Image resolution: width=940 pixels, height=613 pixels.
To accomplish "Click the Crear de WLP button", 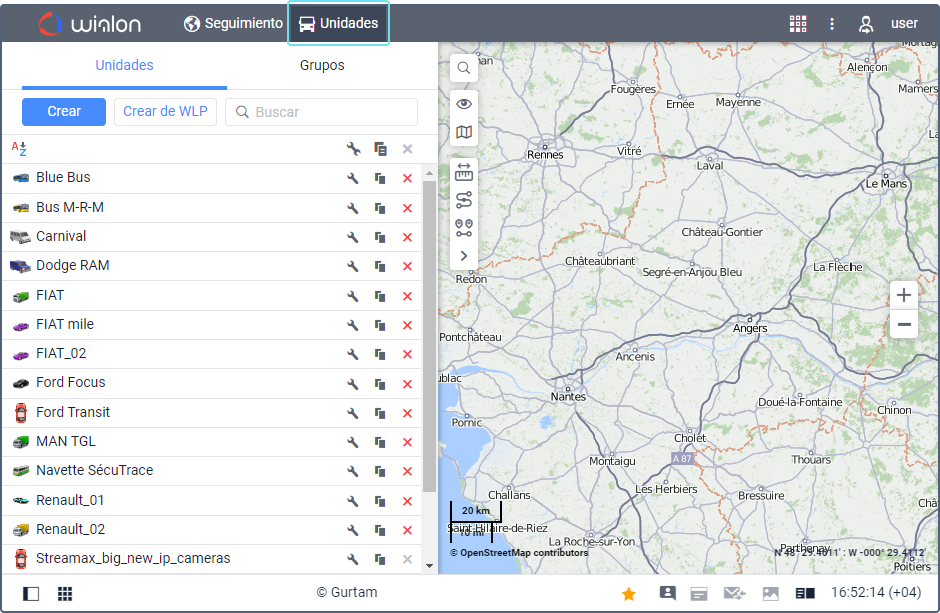I will (x=165, y=112).
